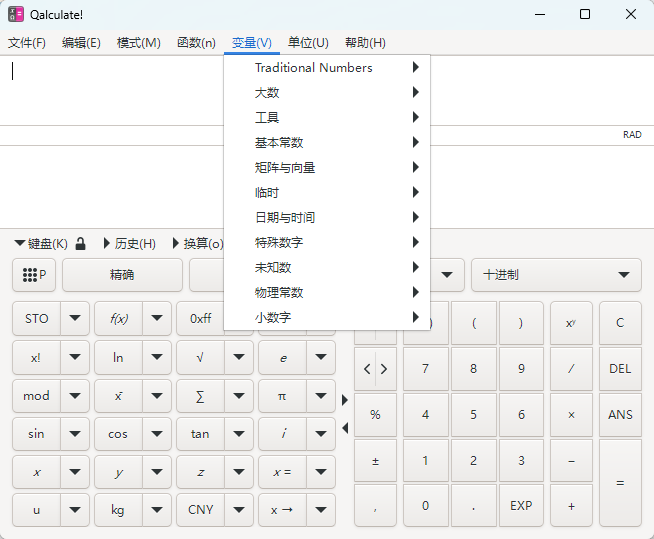Click the x = solve button
This screenshot has height=539, width=654.
point(282,472)
